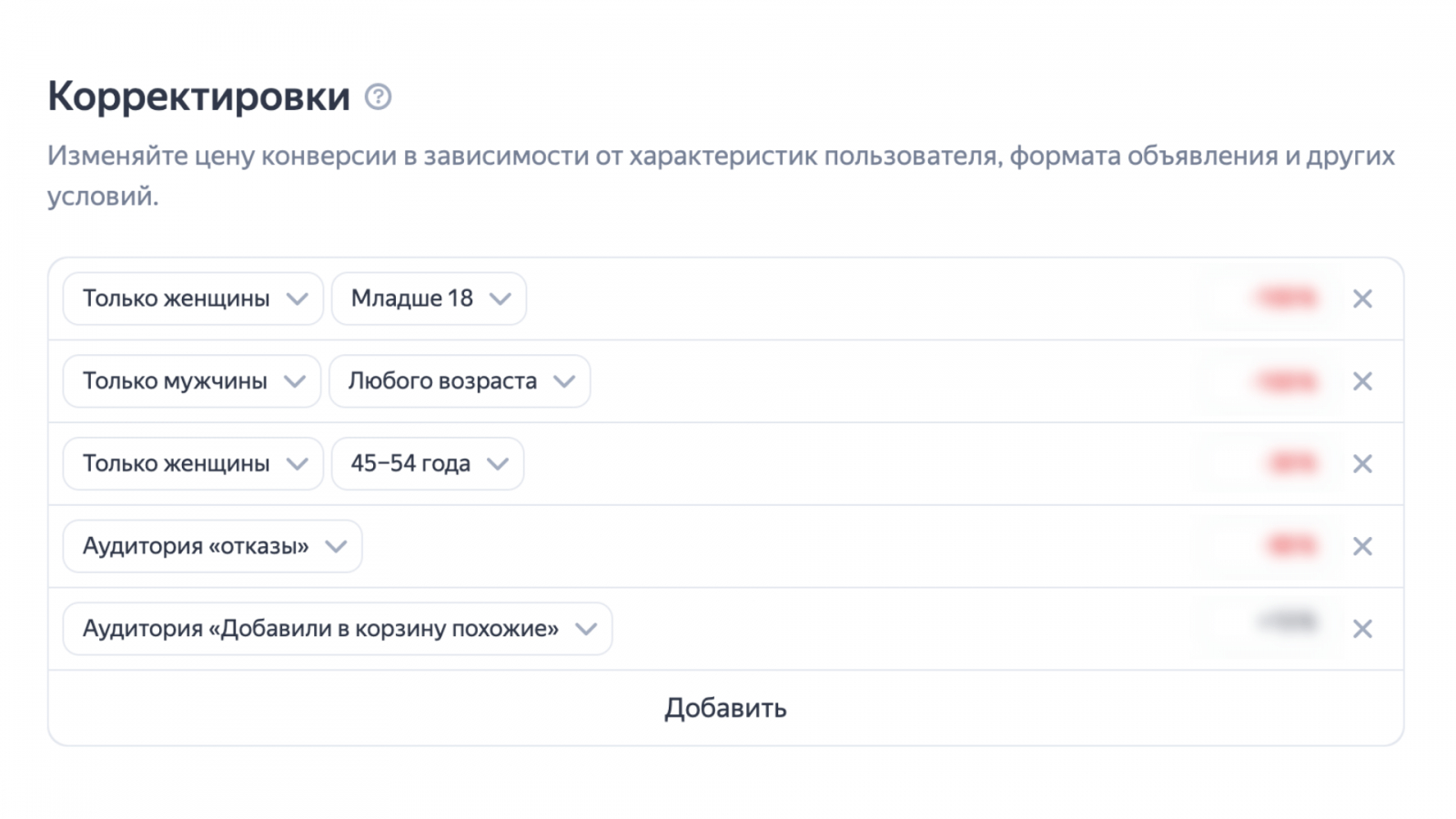Image resolution: width=1456 pixels, height=819 pixels.
Task: Delete the Только мужчины adjustment row
Action: coord(1362,381)
